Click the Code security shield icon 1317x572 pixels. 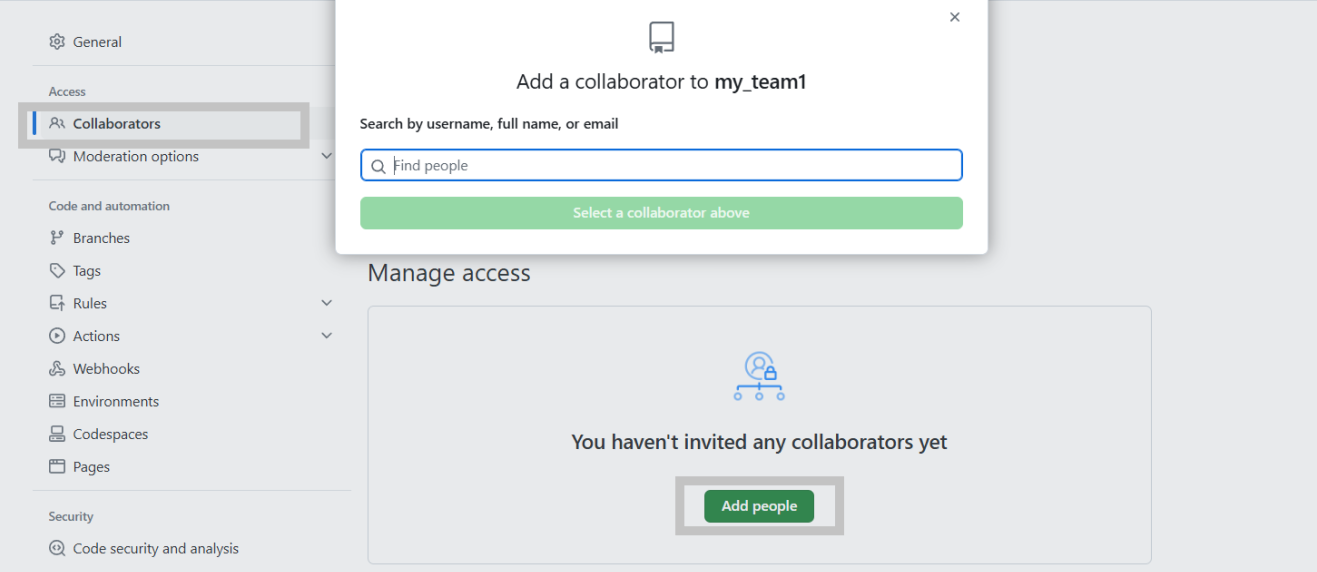(57, 548)
